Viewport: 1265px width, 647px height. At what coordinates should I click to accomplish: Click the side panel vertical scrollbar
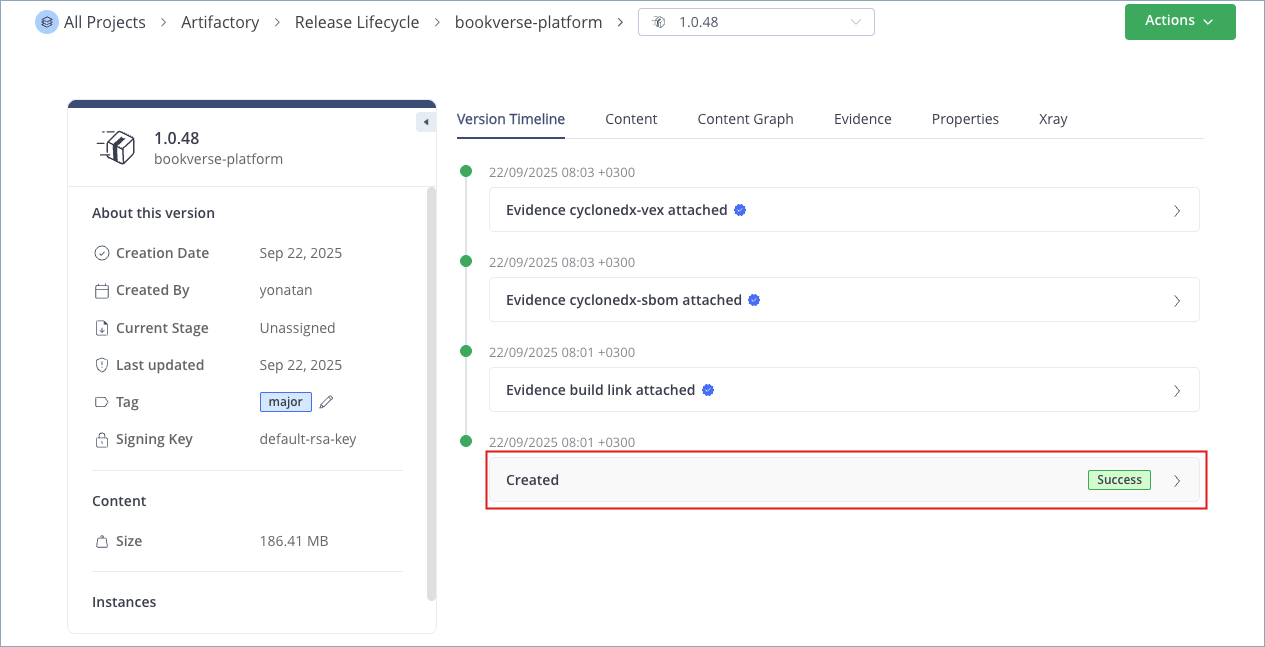pyautogui.click(x=431, y=393)
